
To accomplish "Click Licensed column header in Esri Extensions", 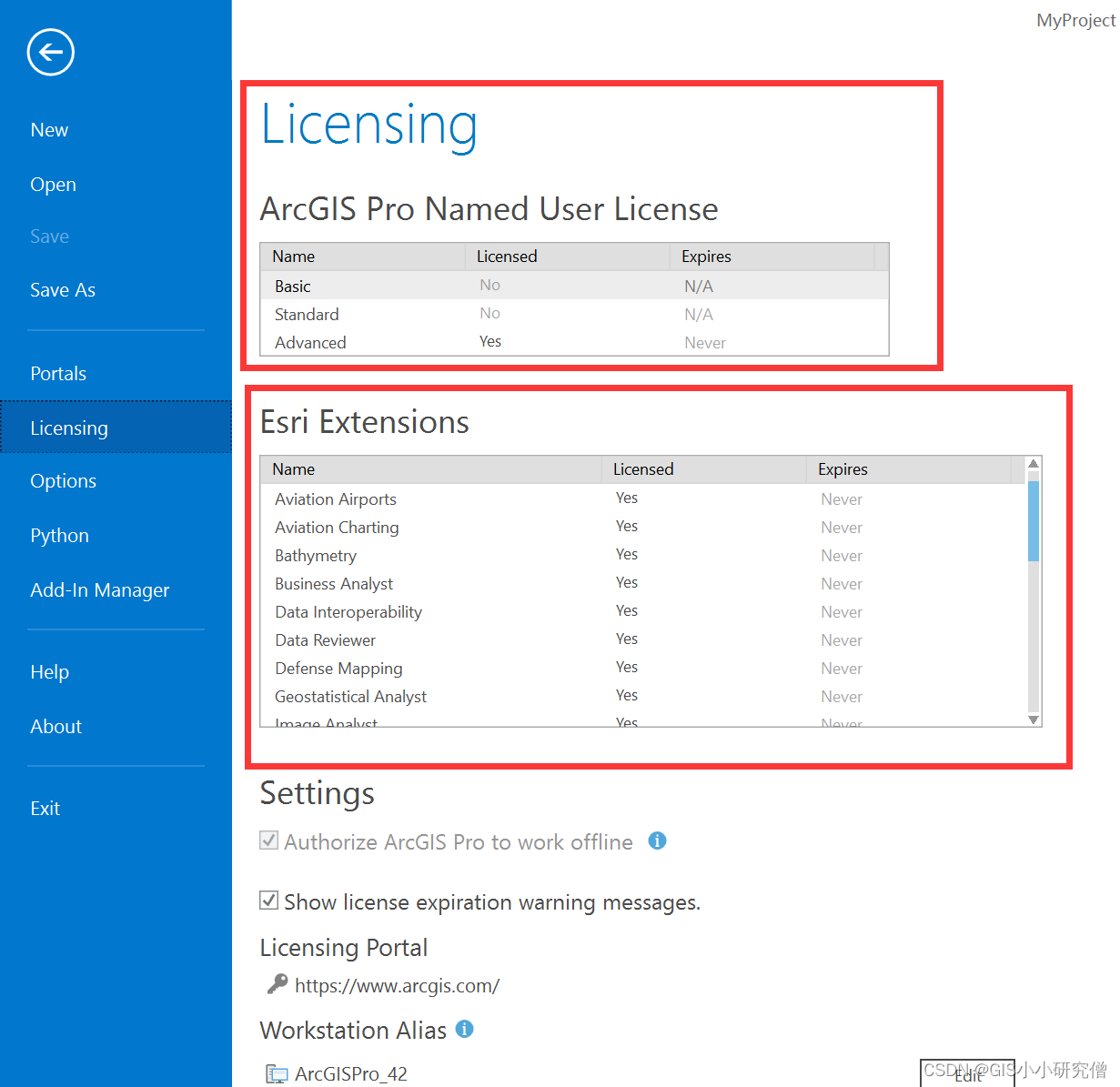I will tap(704, 469).
